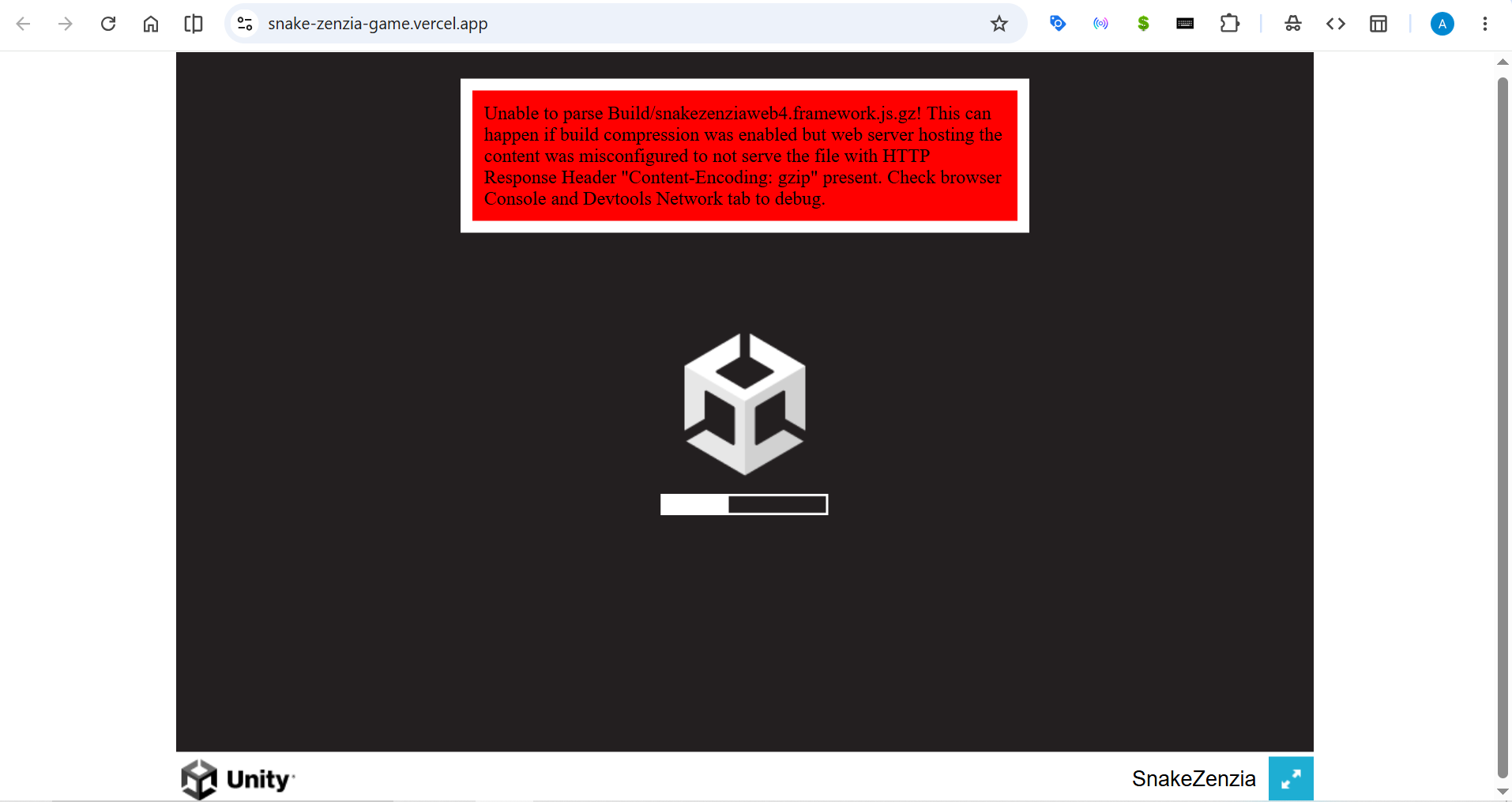This screenshot has width=1512, height=802.
Task: Open the keyboard extension icon
Action: pos(1185,24)
